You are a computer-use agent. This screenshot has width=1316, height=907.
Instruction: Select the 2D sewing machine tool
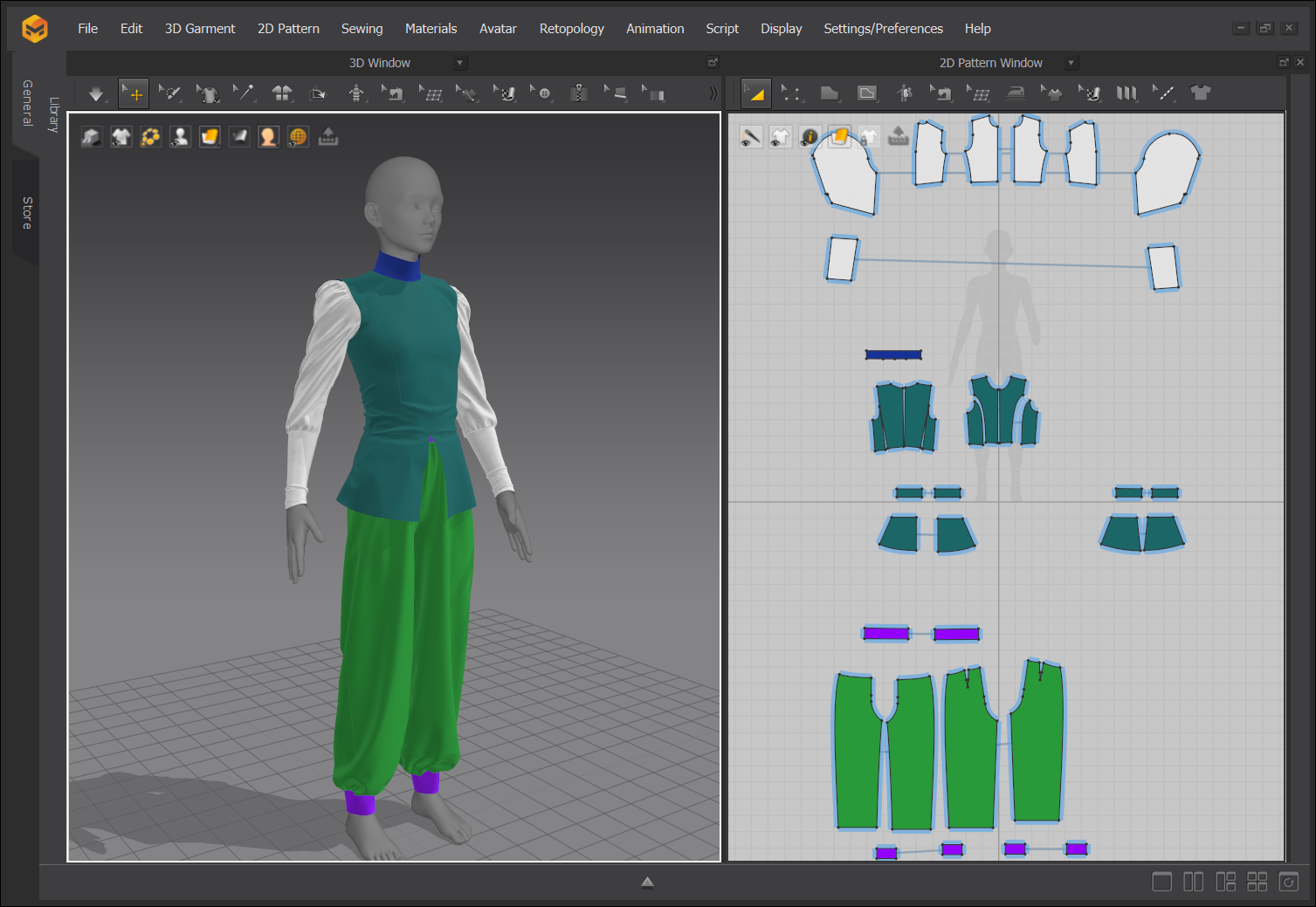(x=941, y=93)
